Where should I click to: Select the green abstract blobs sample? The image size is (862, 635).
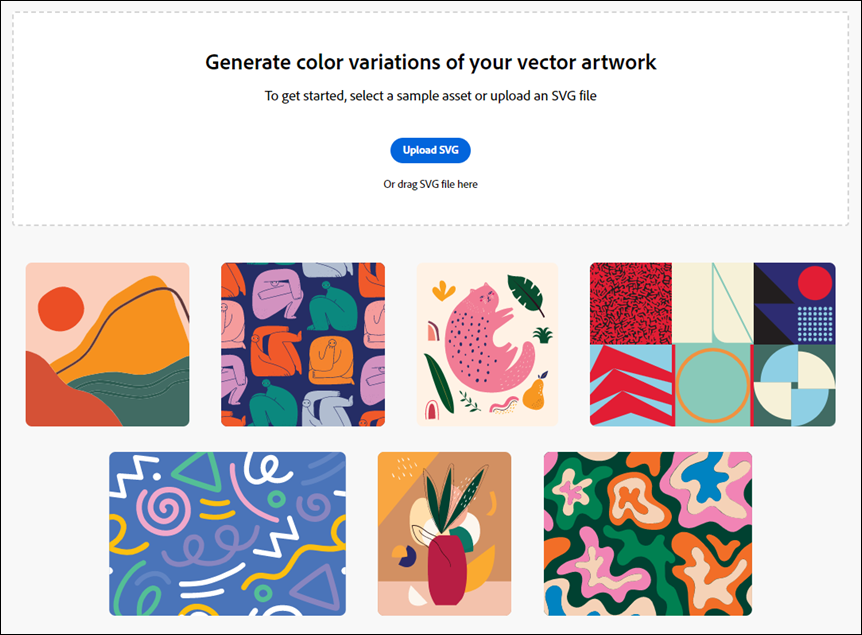tap(648, 534)
